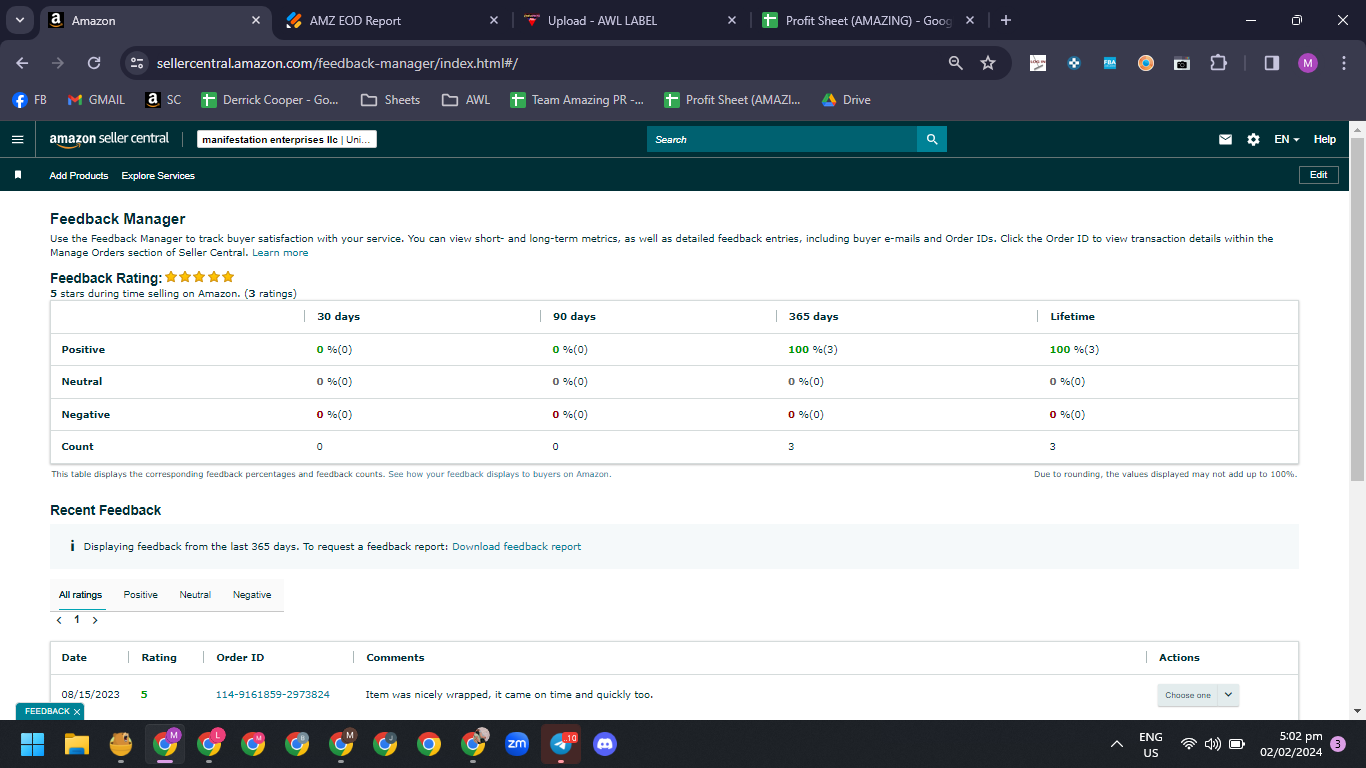Select the Negative ratings tab
Image resolution: width=1366 pixels, height=768 pixels.
(x=252, y=595)
